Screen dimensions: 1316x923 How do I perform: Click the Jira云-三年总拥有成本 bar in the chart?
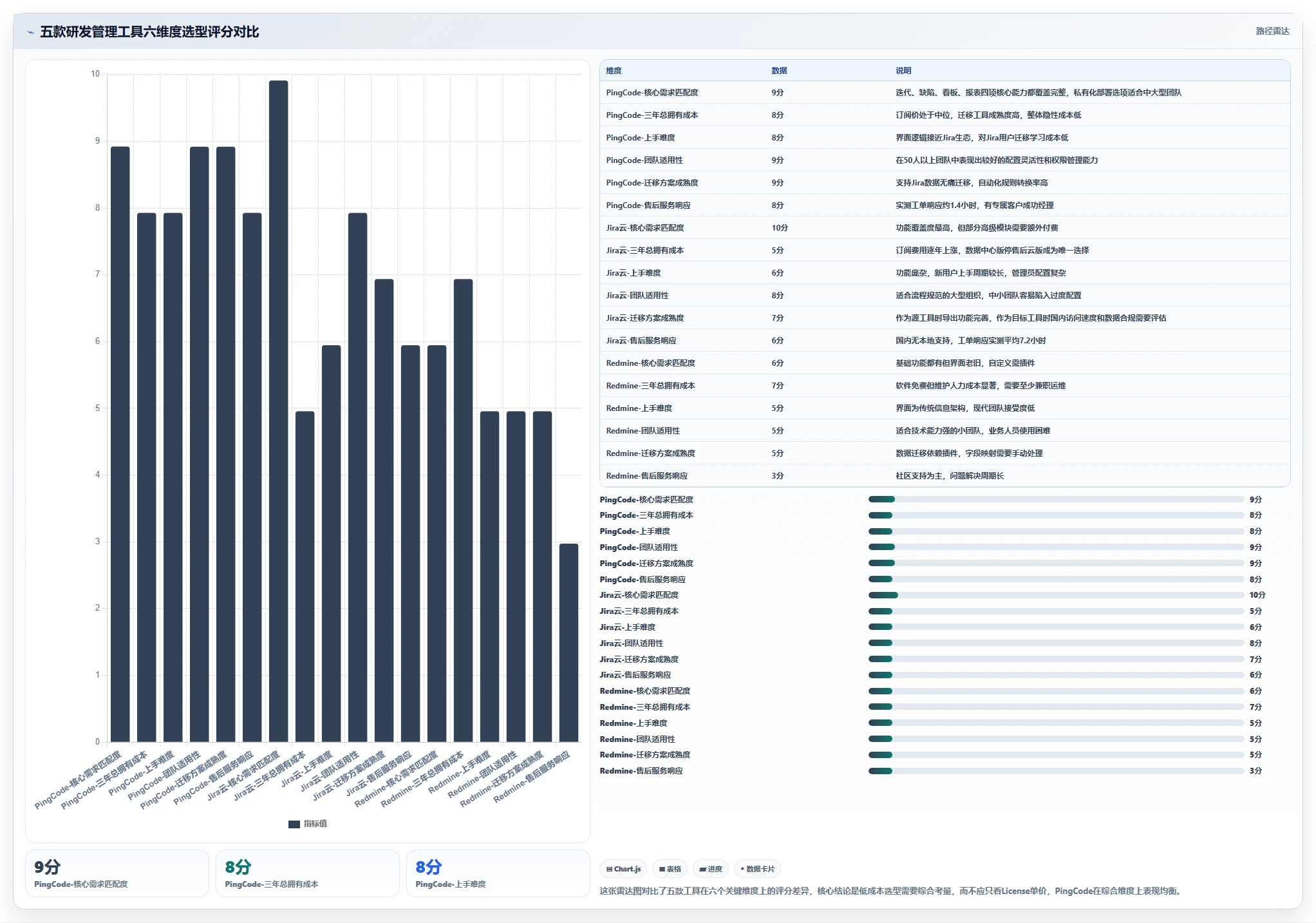[305, 576]
